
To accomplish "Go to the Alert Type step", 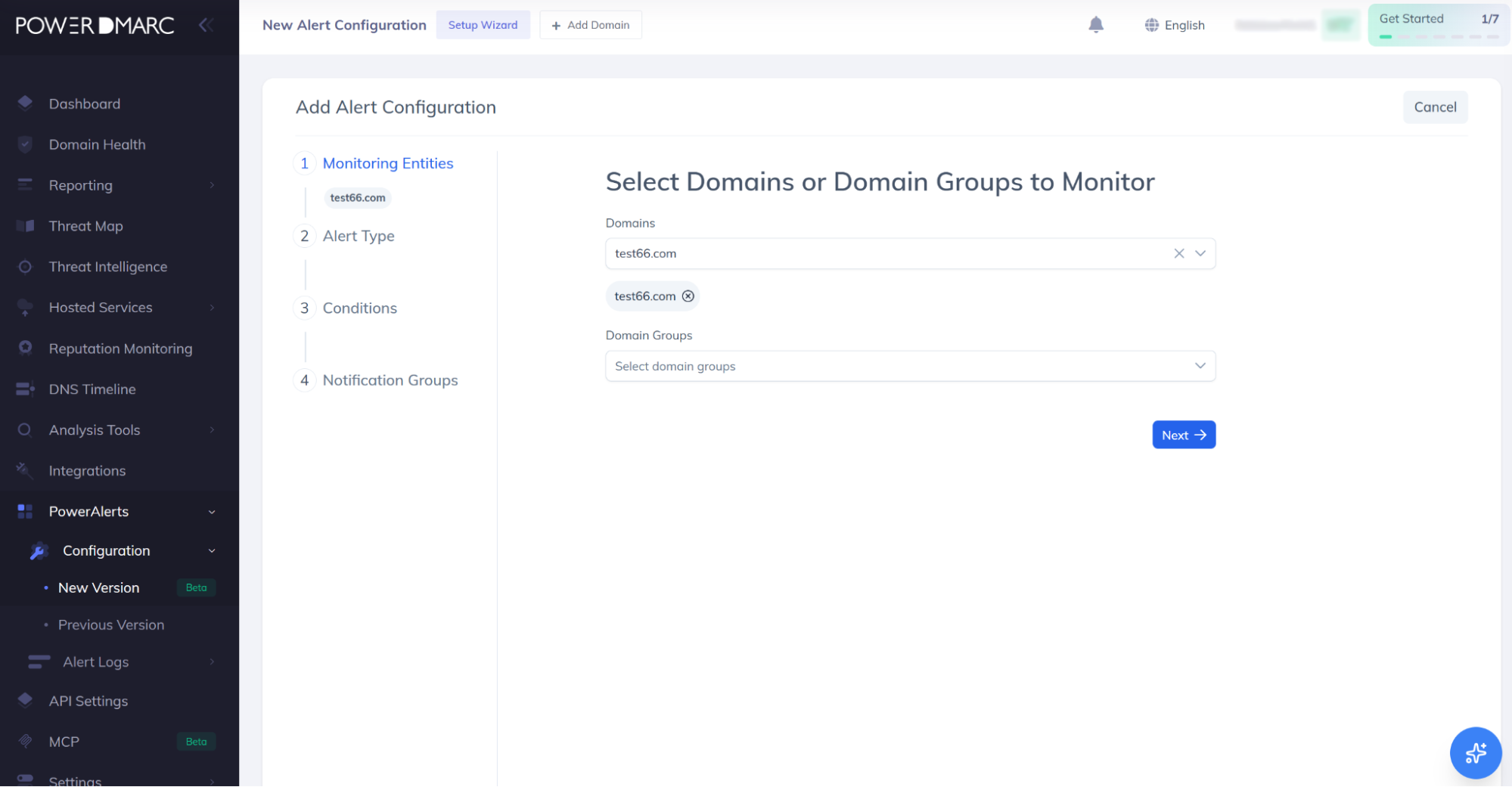I will tap(358, 236).
